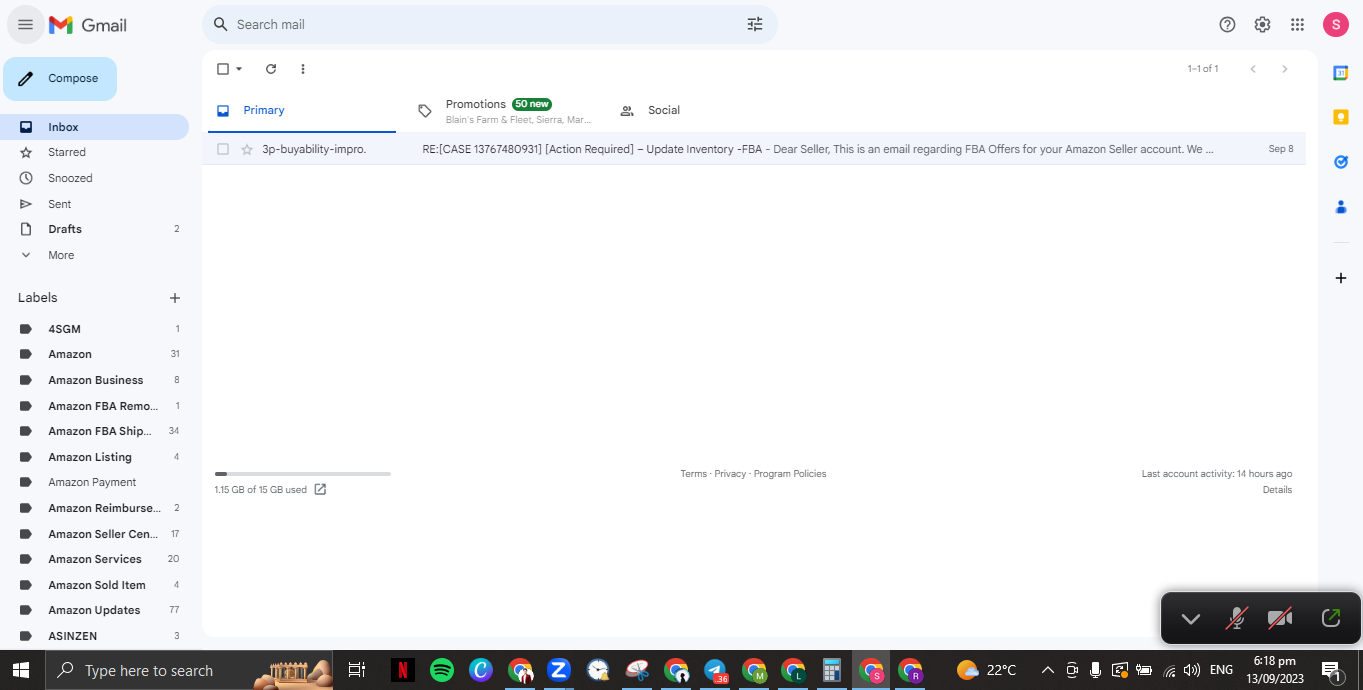This screenshot has height=690, width=1363.
Task: Open the Amazon Payment label
Action: 94,482
